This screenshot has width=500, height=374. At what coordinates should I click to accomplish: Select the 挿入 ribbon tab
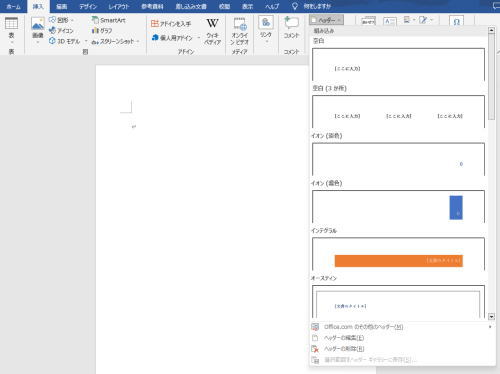38,6
